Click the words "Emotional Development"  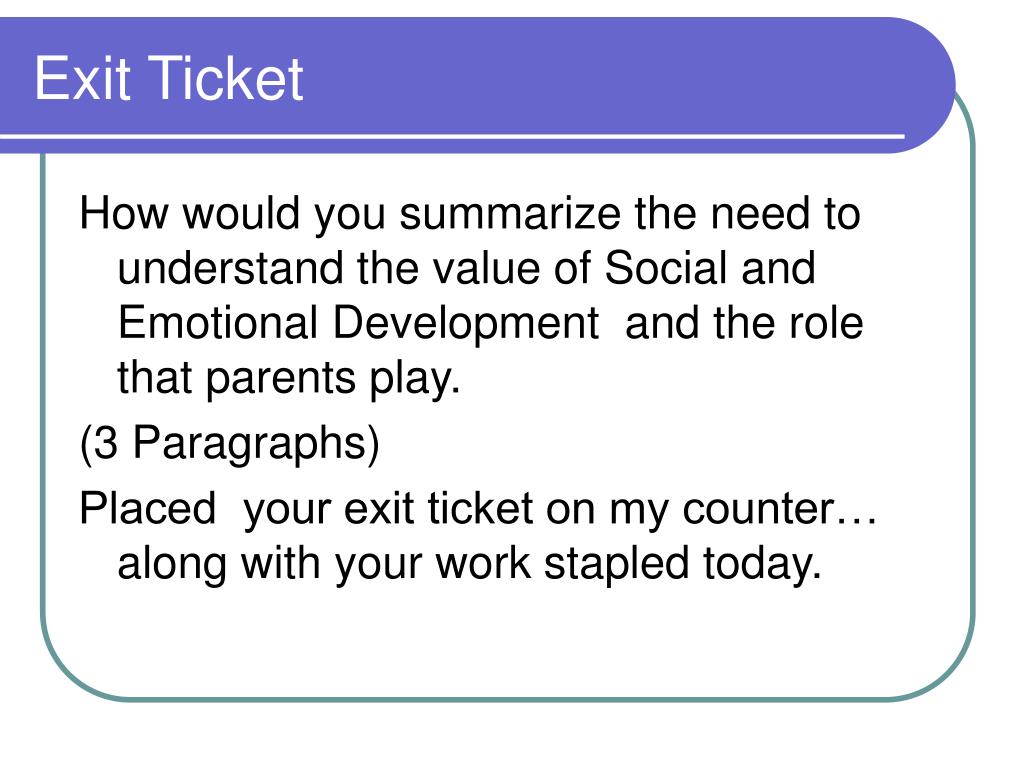tap(358, 323)
